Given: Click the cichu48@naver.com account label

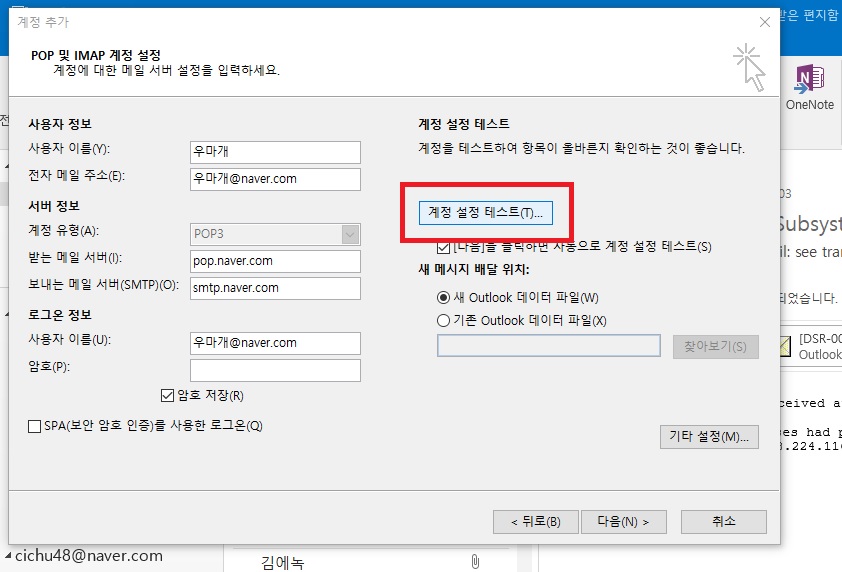Looking at the screenshot, I should [x=89, y=555].
